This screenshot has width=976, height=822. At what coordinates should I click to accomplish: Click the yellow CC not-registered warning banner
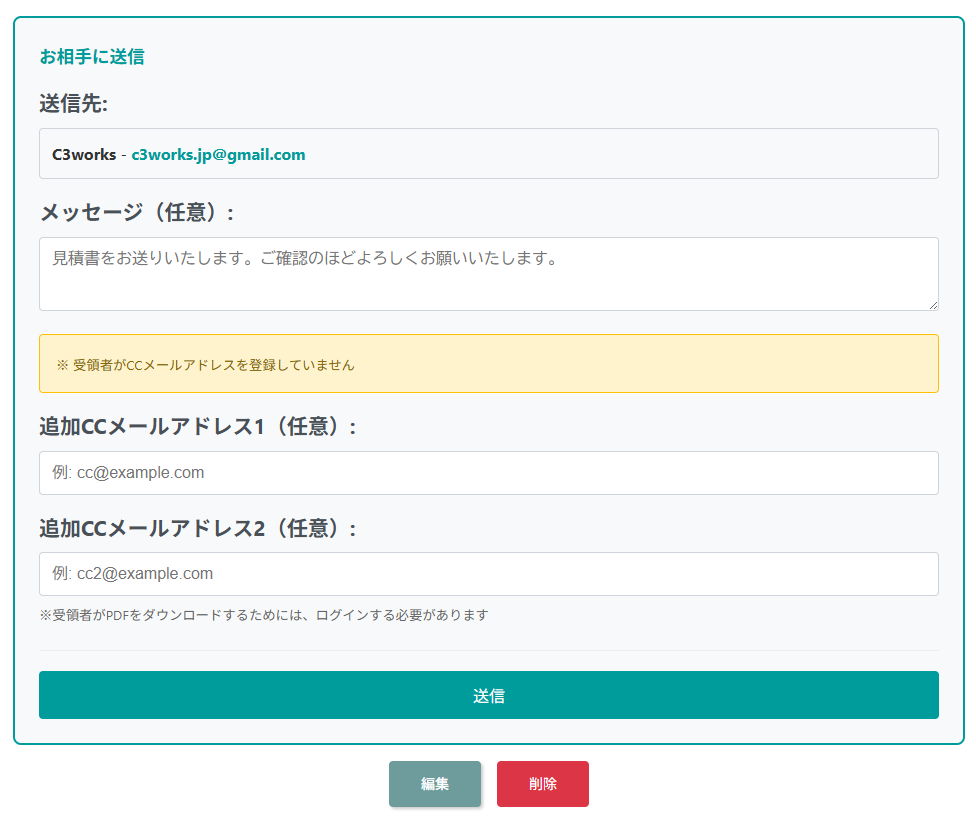(x=600, y=364)
